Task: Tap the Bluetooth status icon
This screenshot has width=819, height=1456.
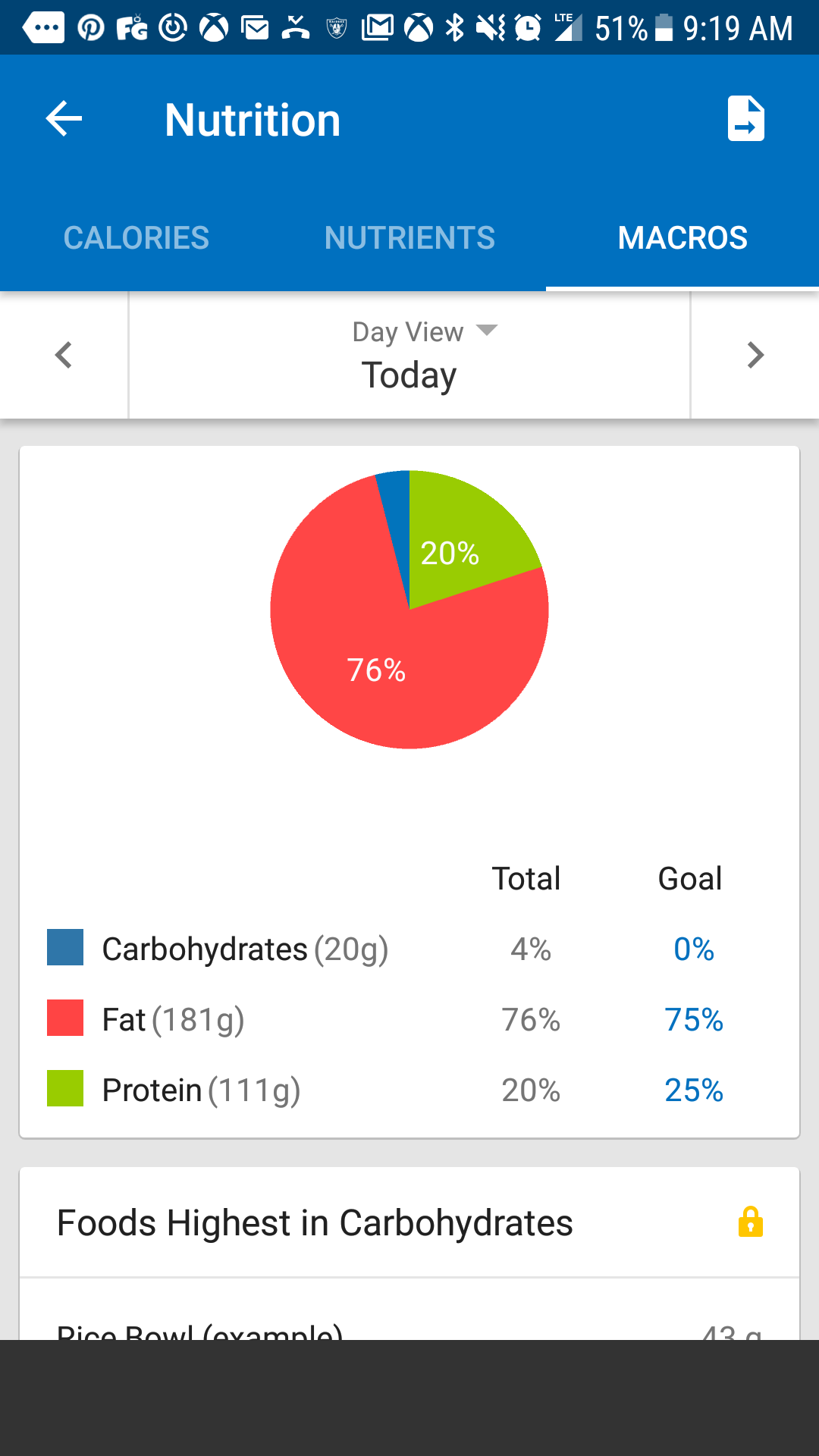Action: (454, 29)
